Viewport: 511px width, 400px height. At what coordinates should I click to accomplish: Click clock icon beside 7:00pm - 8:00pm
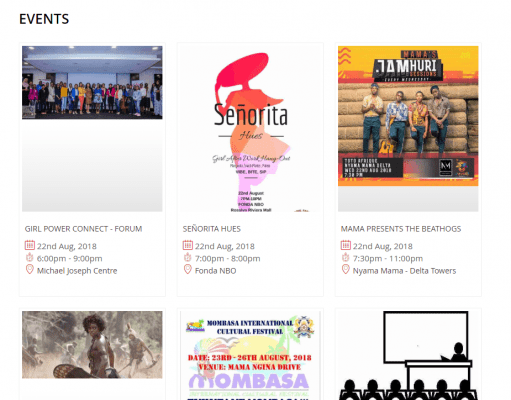188,258
